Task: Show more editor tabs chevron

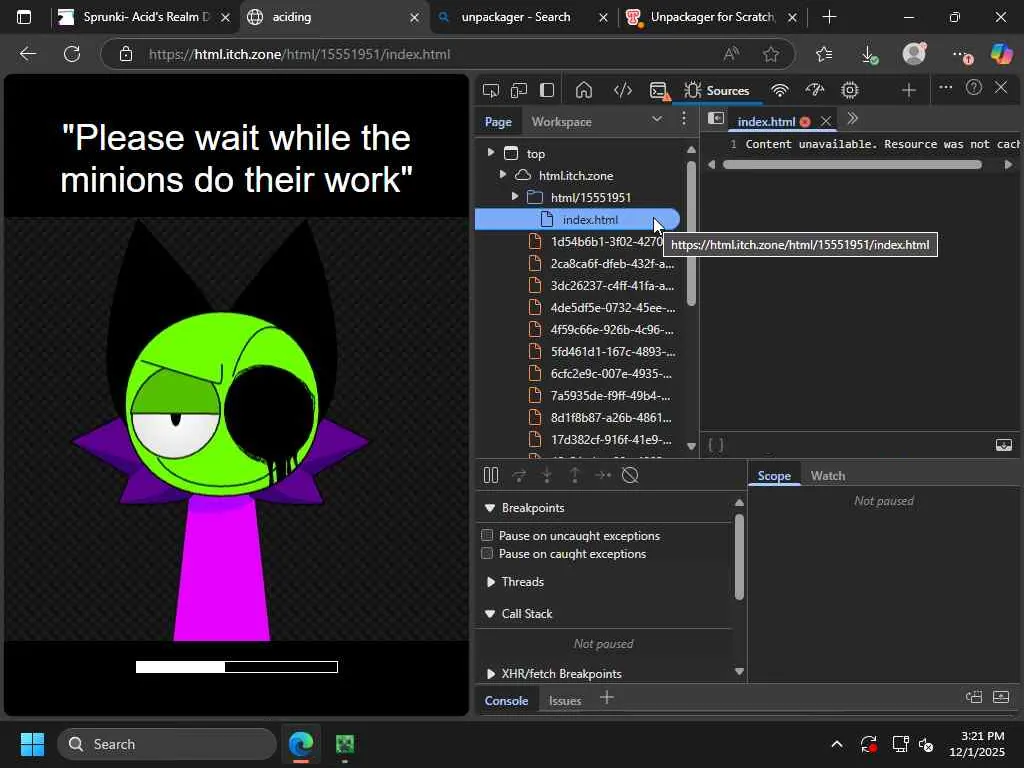Action: coord(852,118)
